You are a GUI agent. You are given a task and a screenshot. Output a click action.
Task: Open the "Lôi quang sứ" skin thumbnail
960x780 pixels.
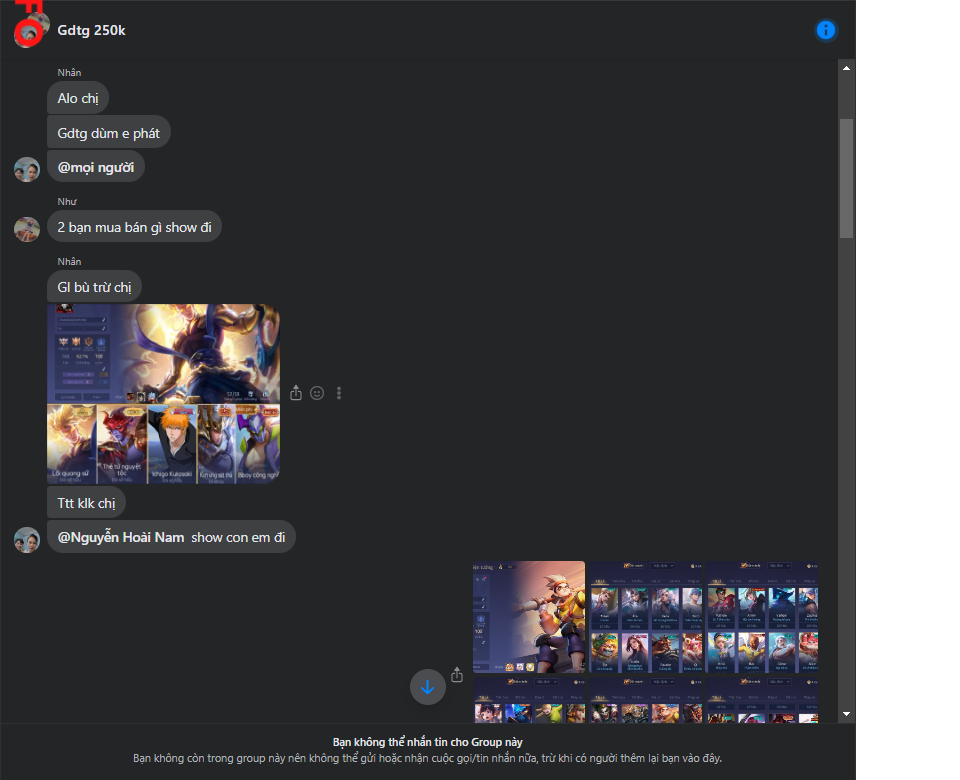[x=71, y=444]
